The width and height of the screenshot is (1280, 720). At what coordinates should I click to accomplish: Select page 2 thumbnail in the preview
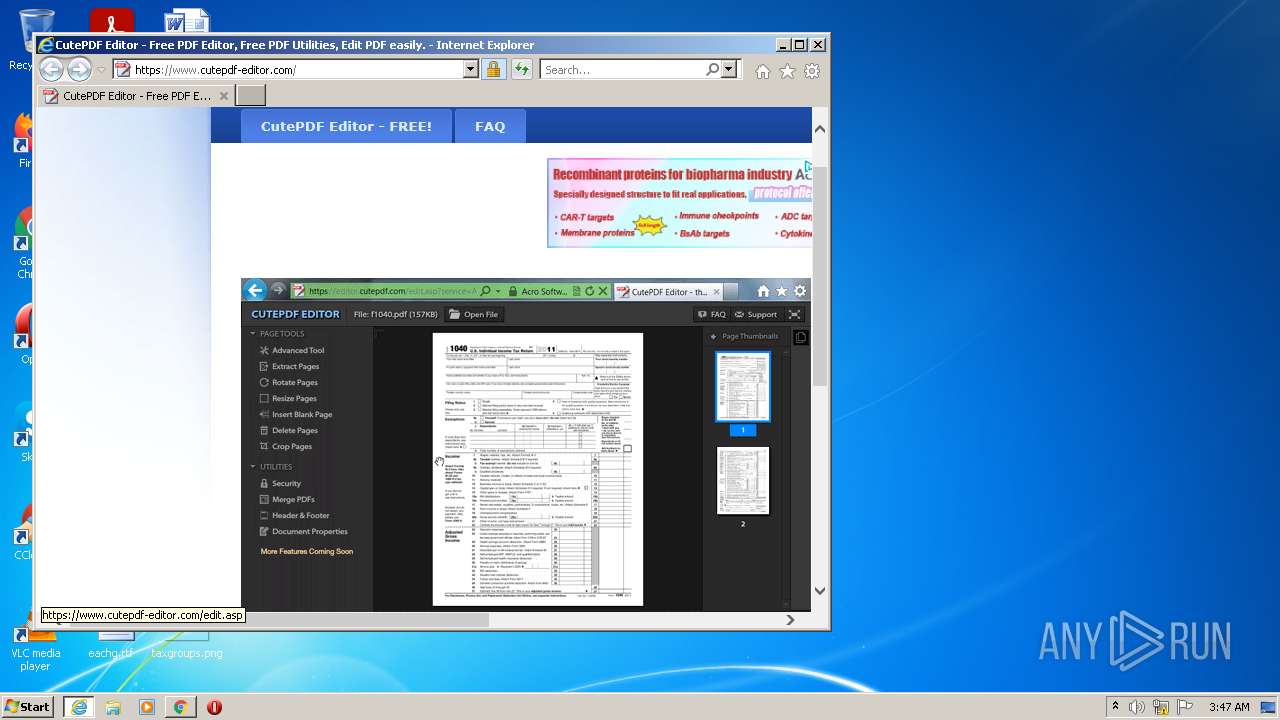[x=743, y=481]
